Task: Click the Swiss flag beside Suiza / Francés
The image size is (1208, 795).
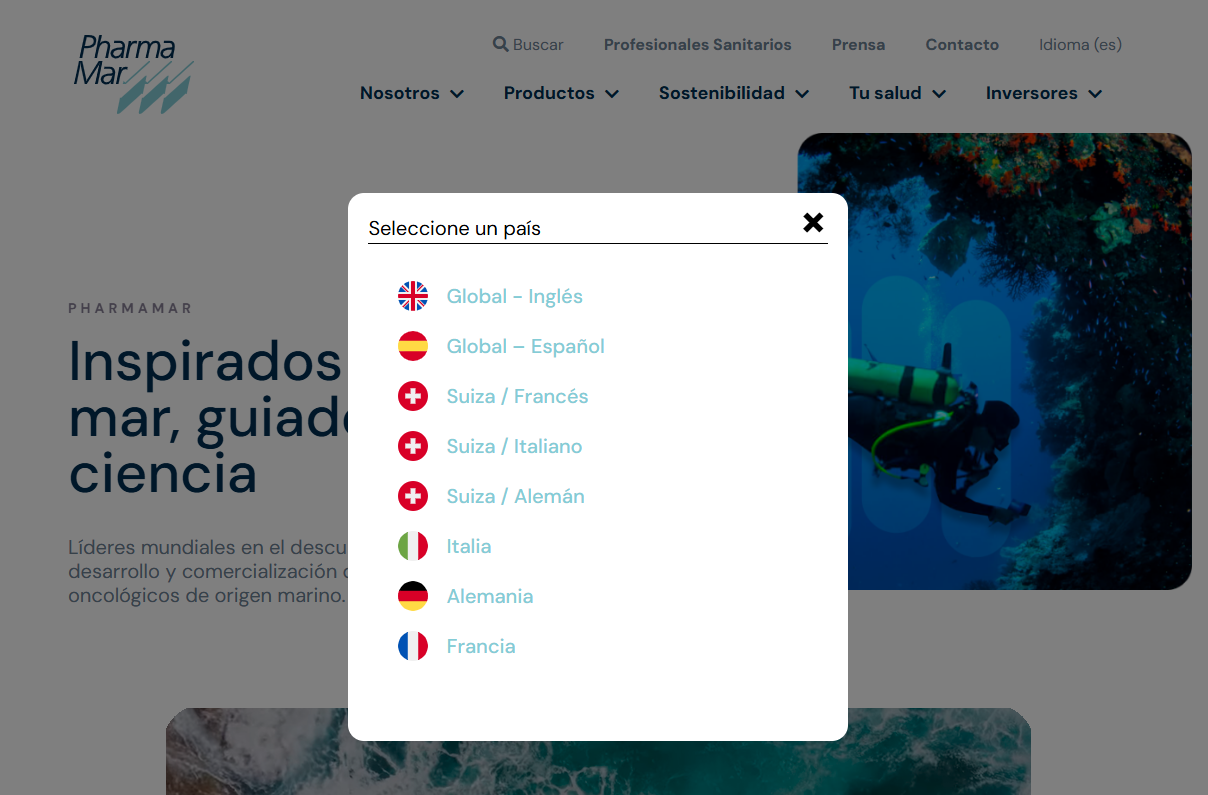Action: pyautogui.click(x=413, y=396)
